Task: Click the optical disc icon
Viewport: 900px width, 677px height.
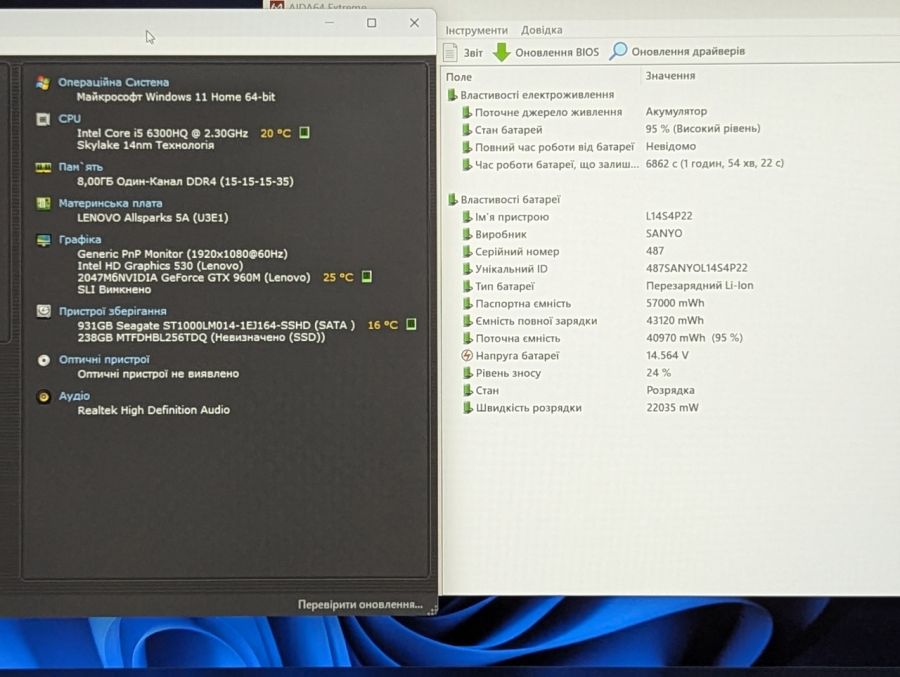Action: (44, 360)
